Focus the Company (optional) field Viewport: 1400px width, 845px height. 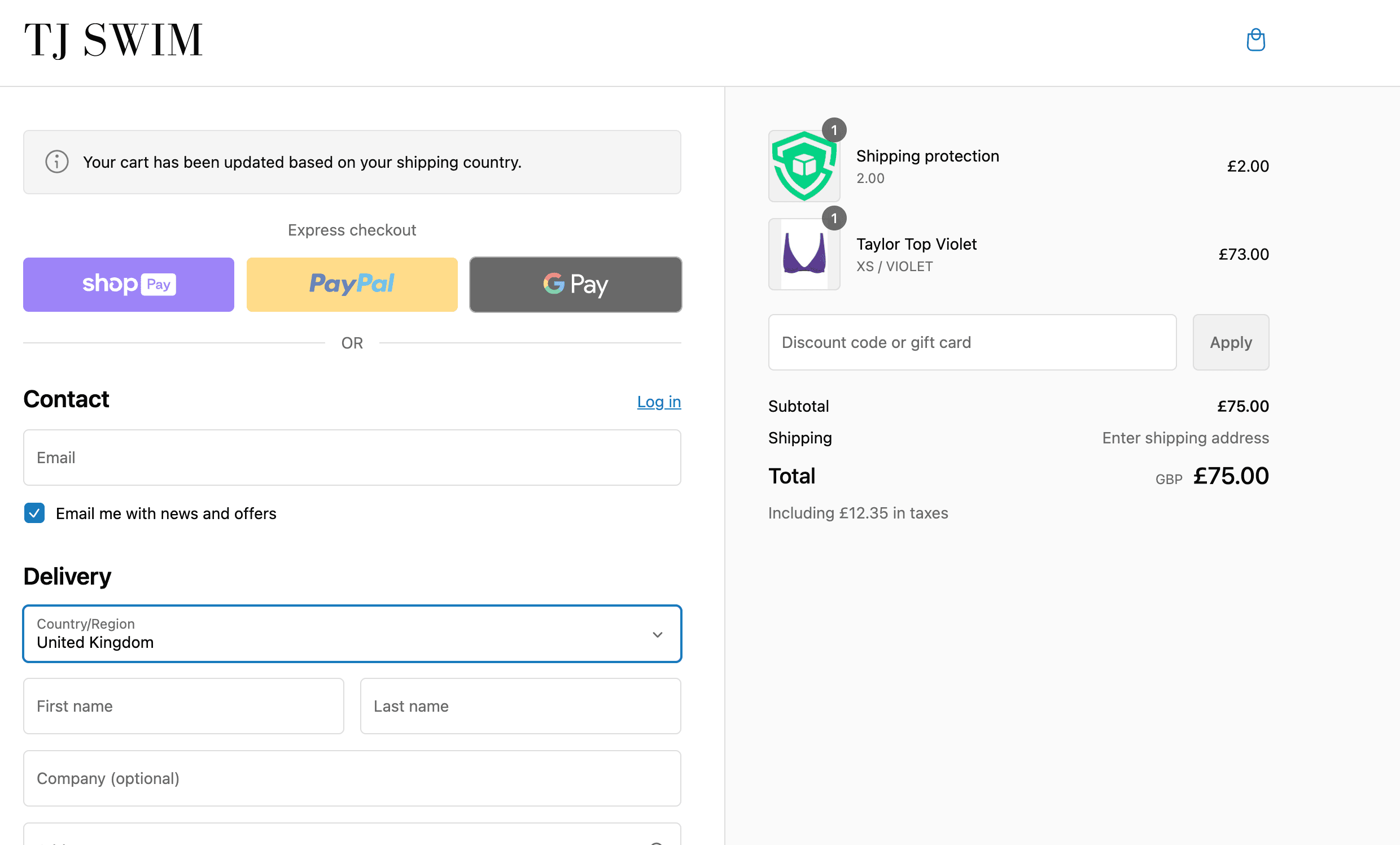352,778
